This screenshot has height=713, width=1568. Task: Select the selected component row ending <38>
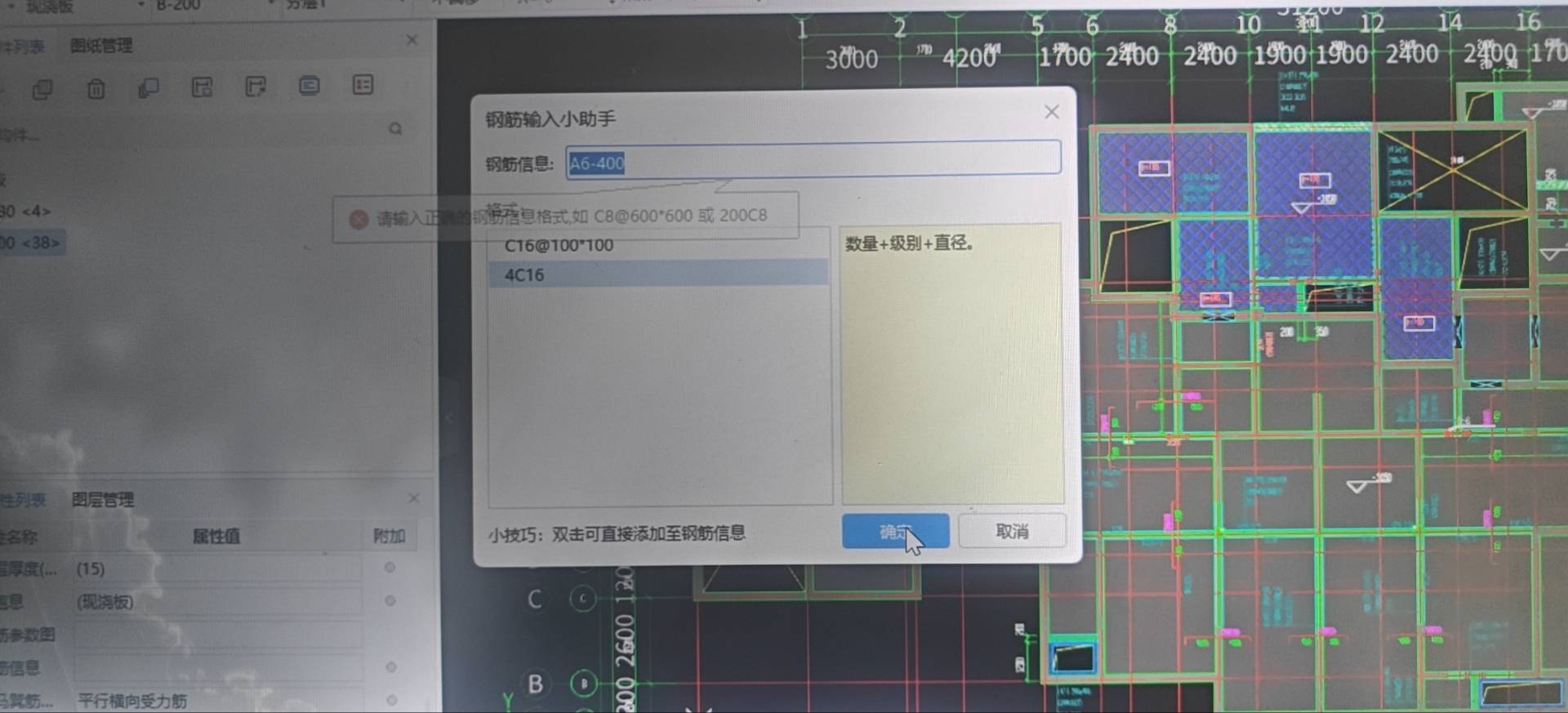point(31,243)
